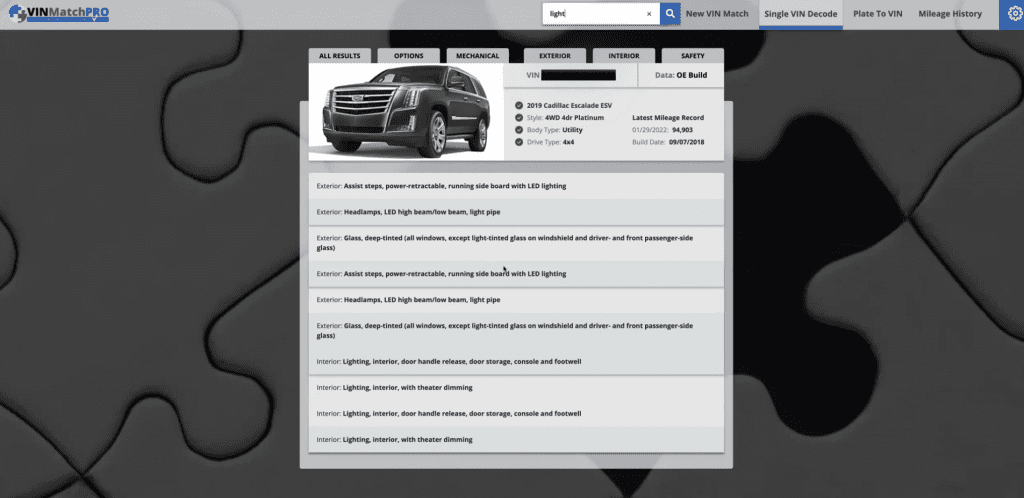Open the All Results tab
This screenshot has width=1024, height=498.
click(340, 56)
